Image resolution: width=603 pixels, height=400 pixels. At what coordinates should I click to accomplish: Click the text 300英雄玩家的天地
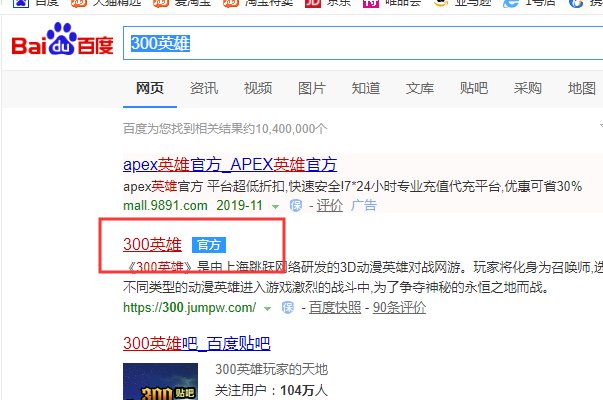(272, 369)
